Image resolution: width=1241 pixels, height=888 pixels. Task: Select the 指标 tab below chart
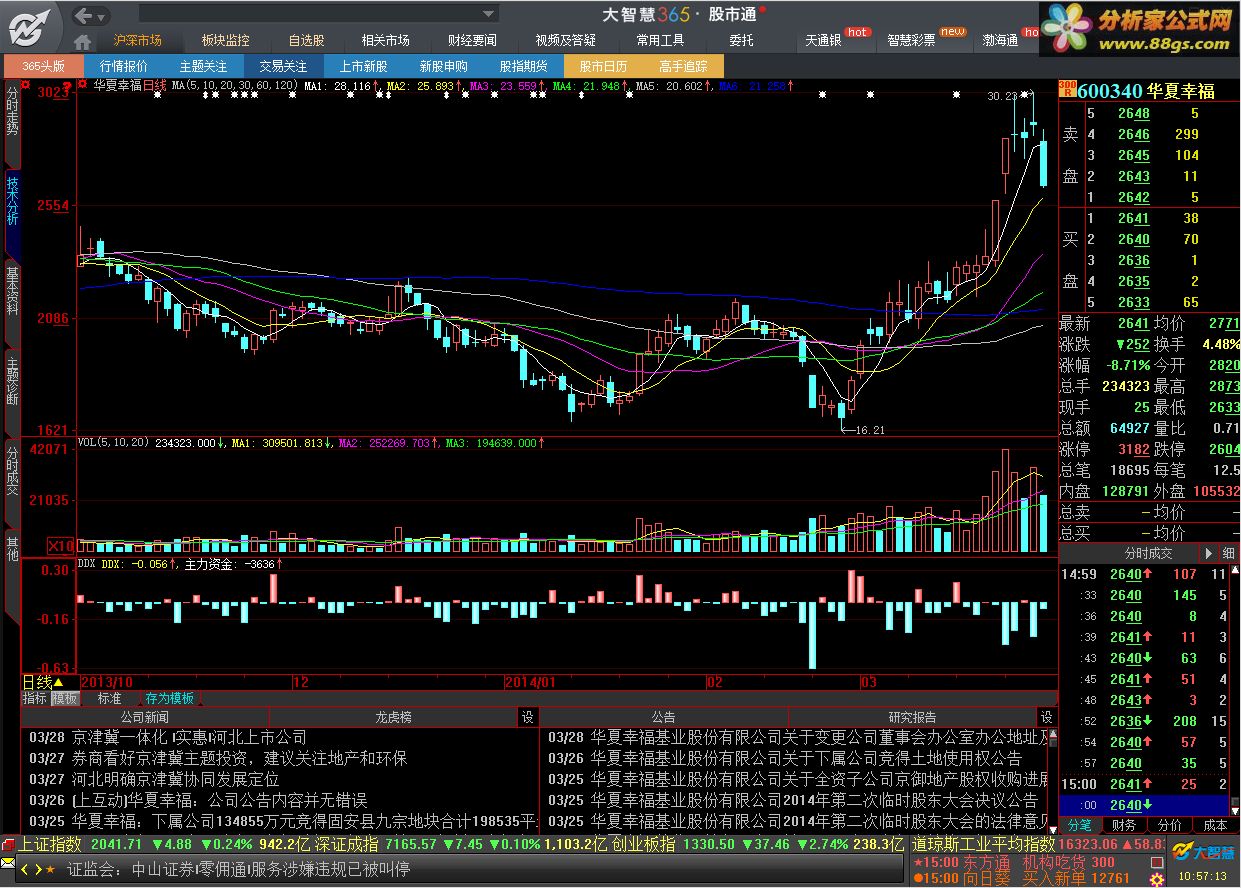pos(35,698)
